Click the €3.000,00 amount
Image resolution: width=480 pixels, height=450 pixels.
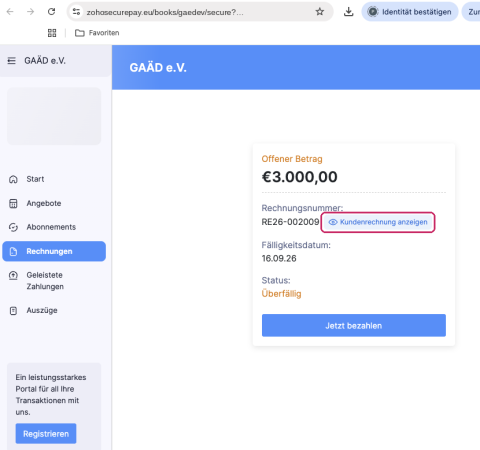coord(299,177)
